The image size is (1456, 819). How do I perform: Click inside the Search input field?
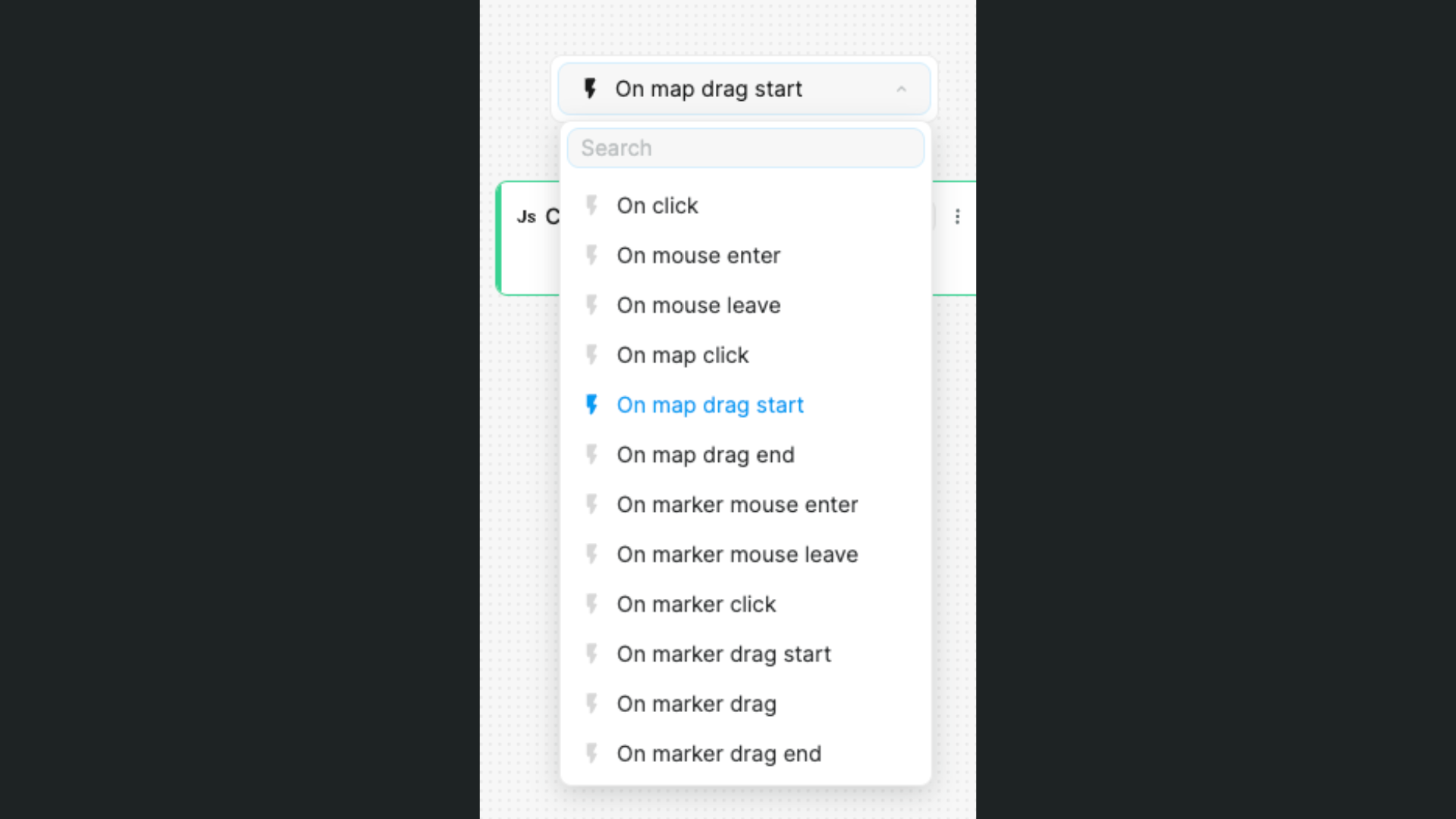(x=745, y=148)
